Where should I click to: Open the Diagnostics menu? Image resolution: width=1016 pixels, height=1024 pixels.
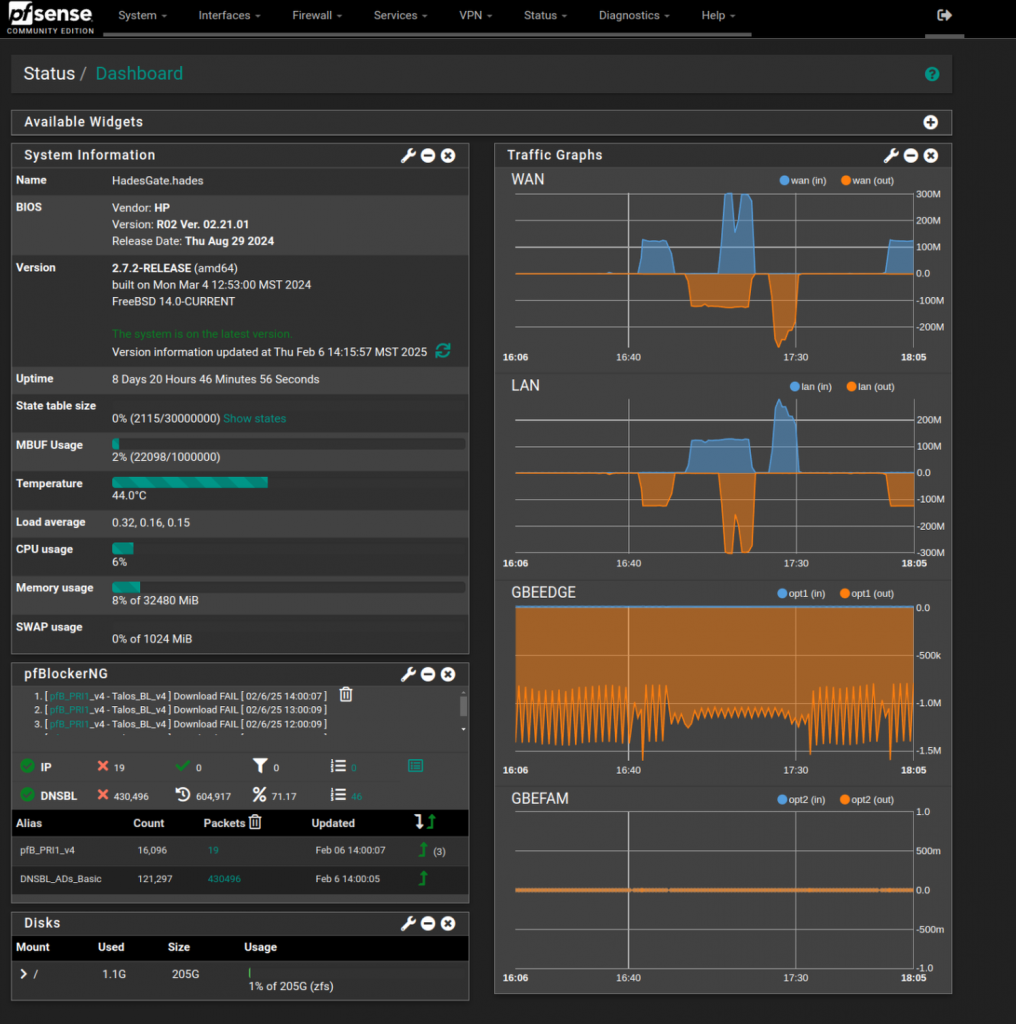(x=634, y=16)
